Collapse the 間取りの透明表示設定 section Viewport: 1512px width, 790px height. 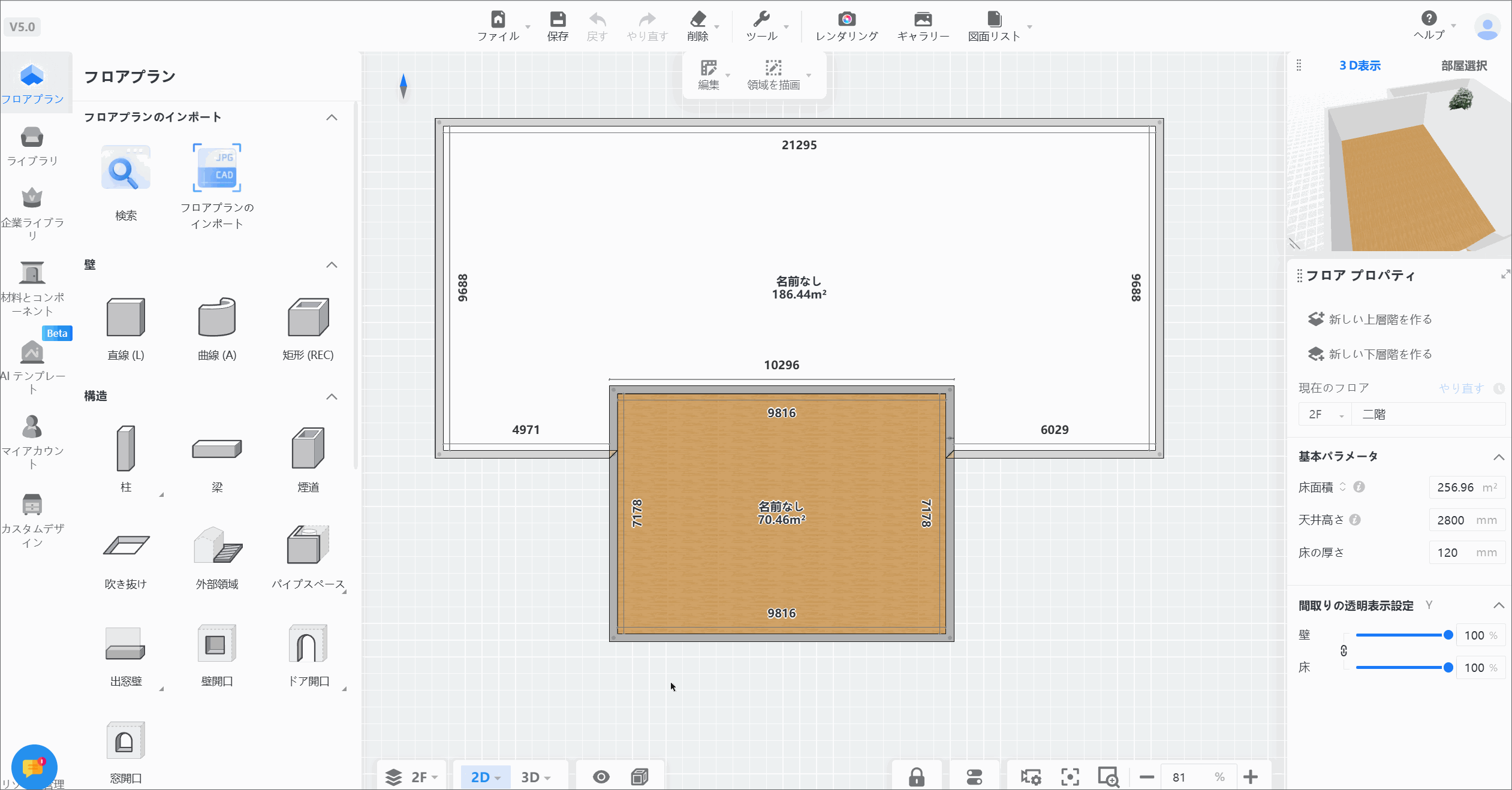click(1498, 605)
